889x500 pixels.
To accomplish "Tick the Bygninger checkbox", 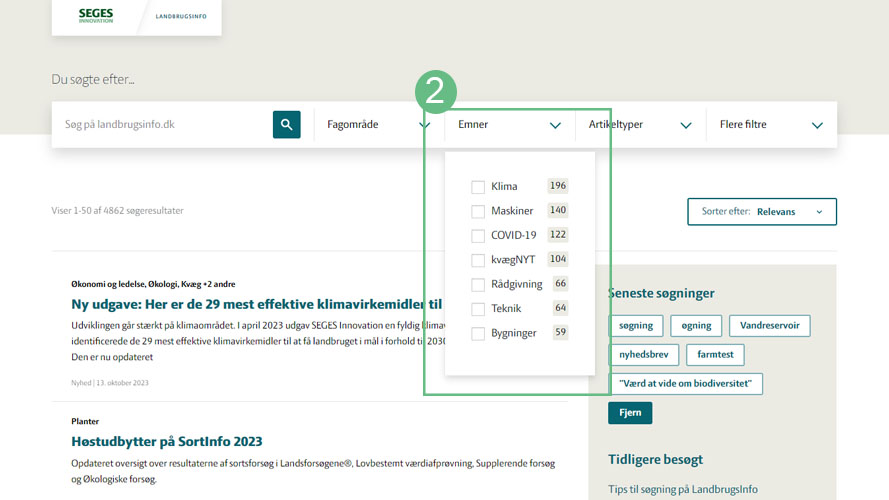I will pyautogui.click(x=478, y=334).
